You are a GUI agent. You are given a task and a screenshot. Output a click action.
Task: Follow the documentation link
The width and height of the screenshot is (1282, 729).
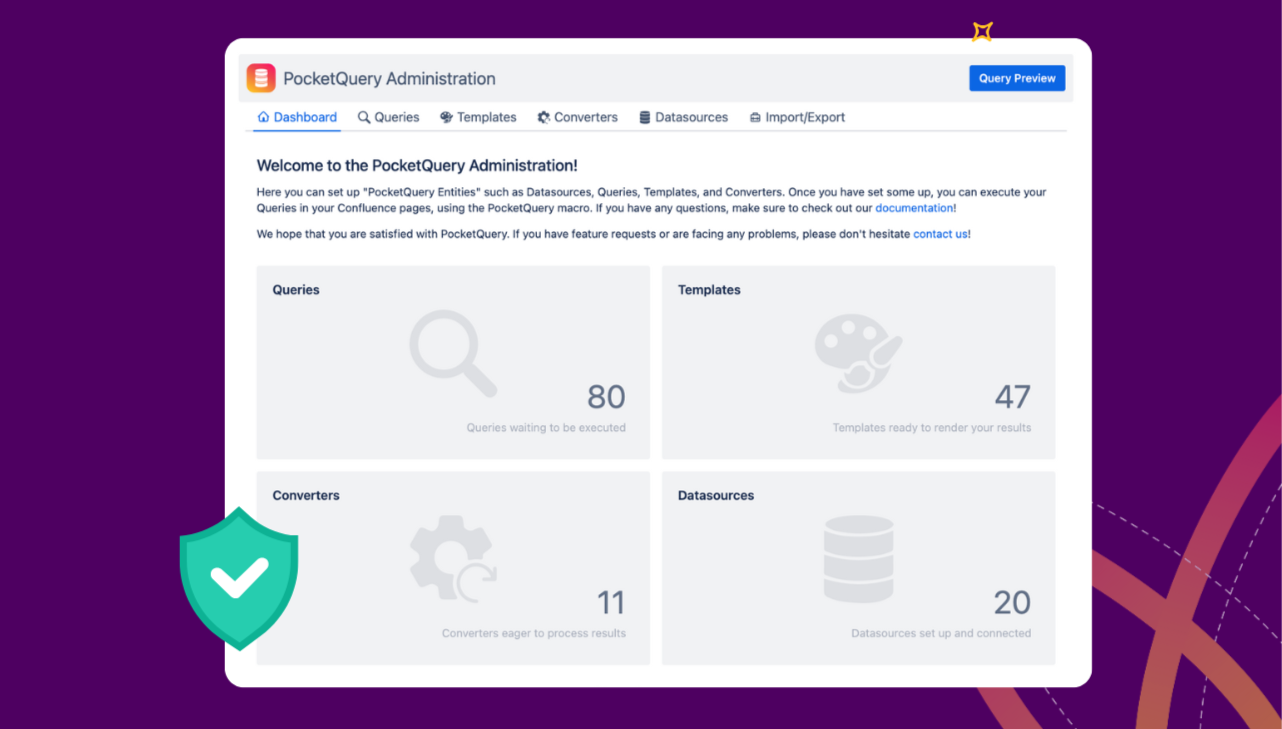[x=914, y=208]
